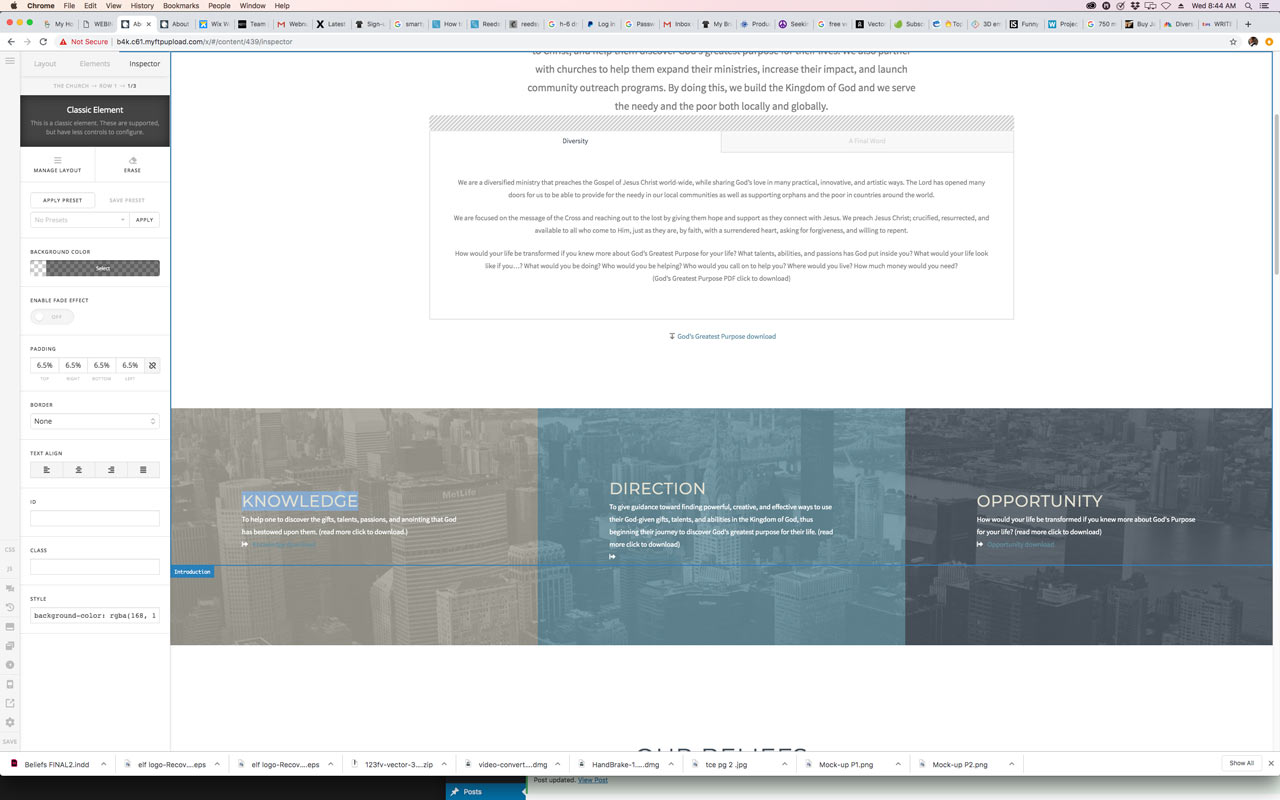This screenshot has width=1280, height=800.
Task: Open the Background Color select swatch
Action: (x=95, y=268)
